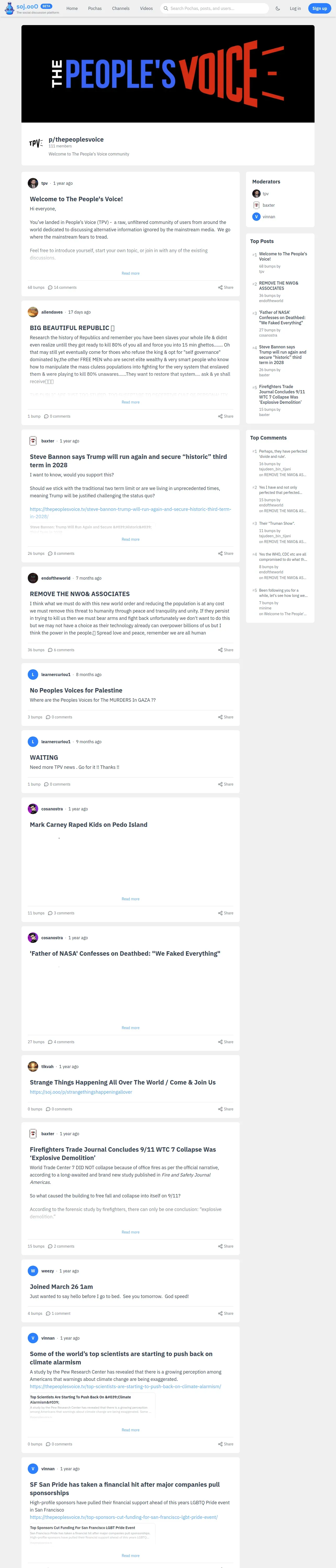Screen dimensions: 336x1568
Task: Toggle dark mode with the moon icon
Action: [277, 9]
